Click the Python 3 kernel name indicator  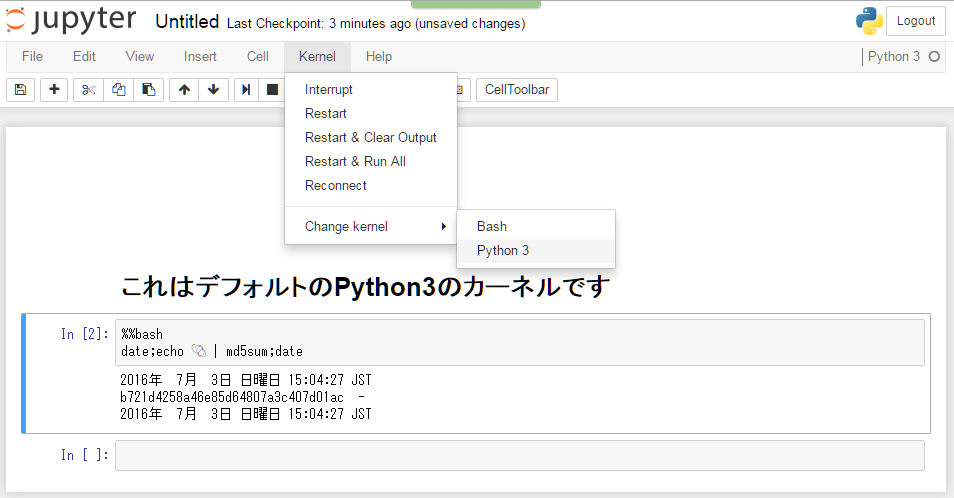(x=893, y=57)
